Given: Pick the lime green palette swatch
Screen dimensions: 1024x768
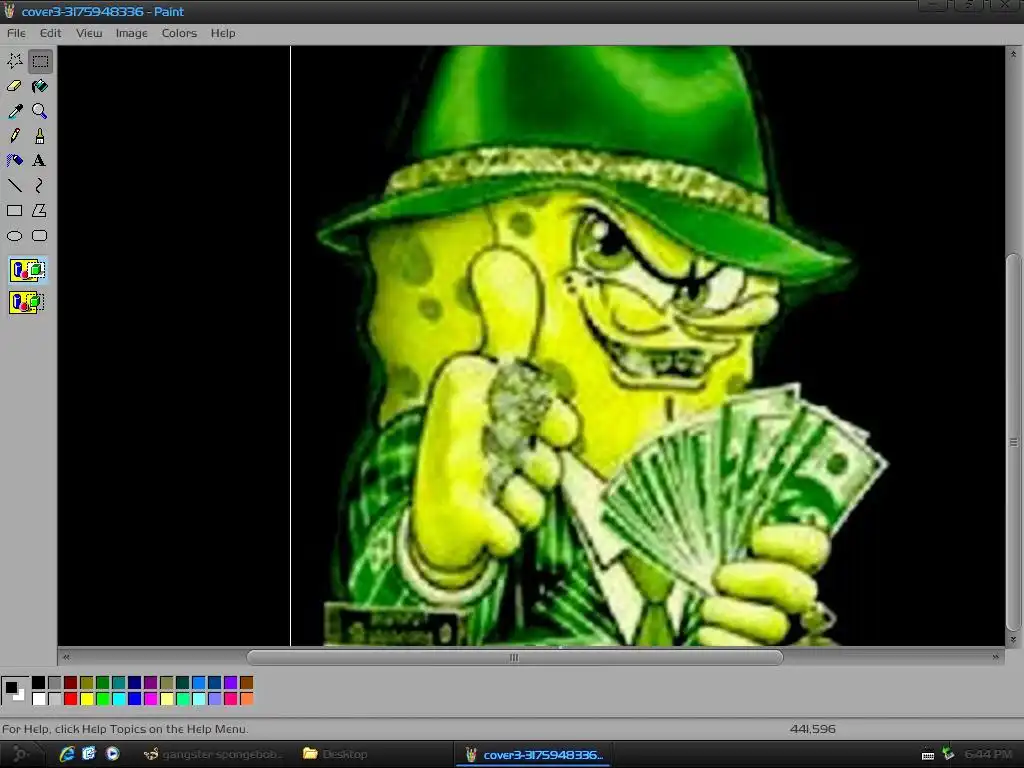Looking at the screenshot, I should point(103,699).
